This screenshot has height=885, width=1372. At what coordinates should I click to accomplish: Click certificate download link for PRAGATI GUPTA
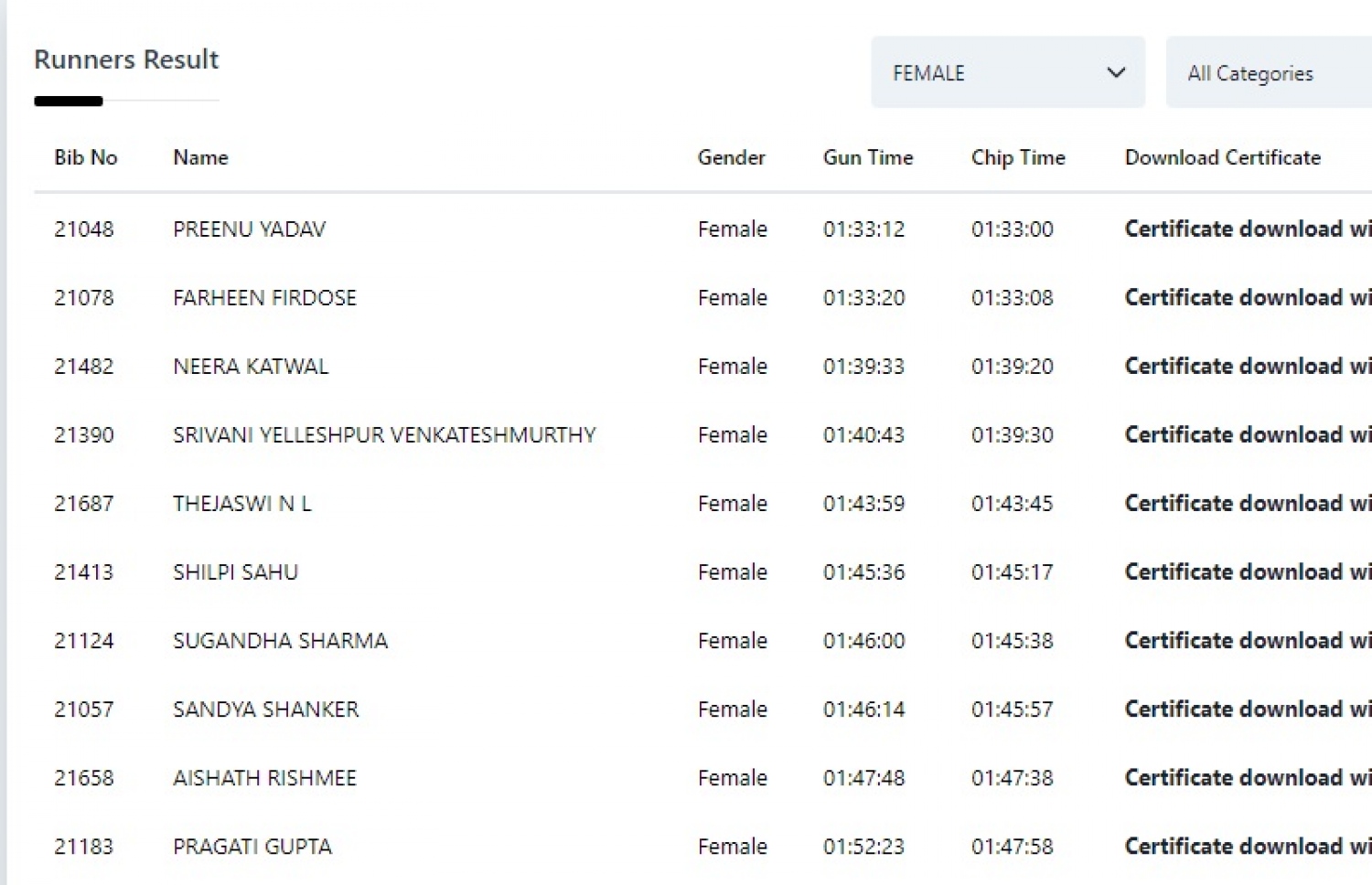click(1248, 846)
